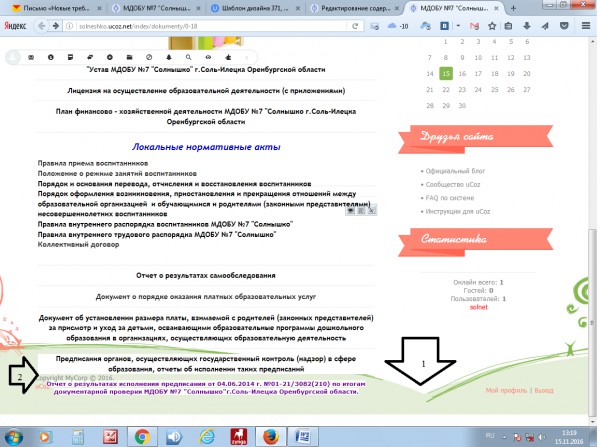Open 'Инструкции для uCoz' link

pyautogui.click(x=458, y=211)
